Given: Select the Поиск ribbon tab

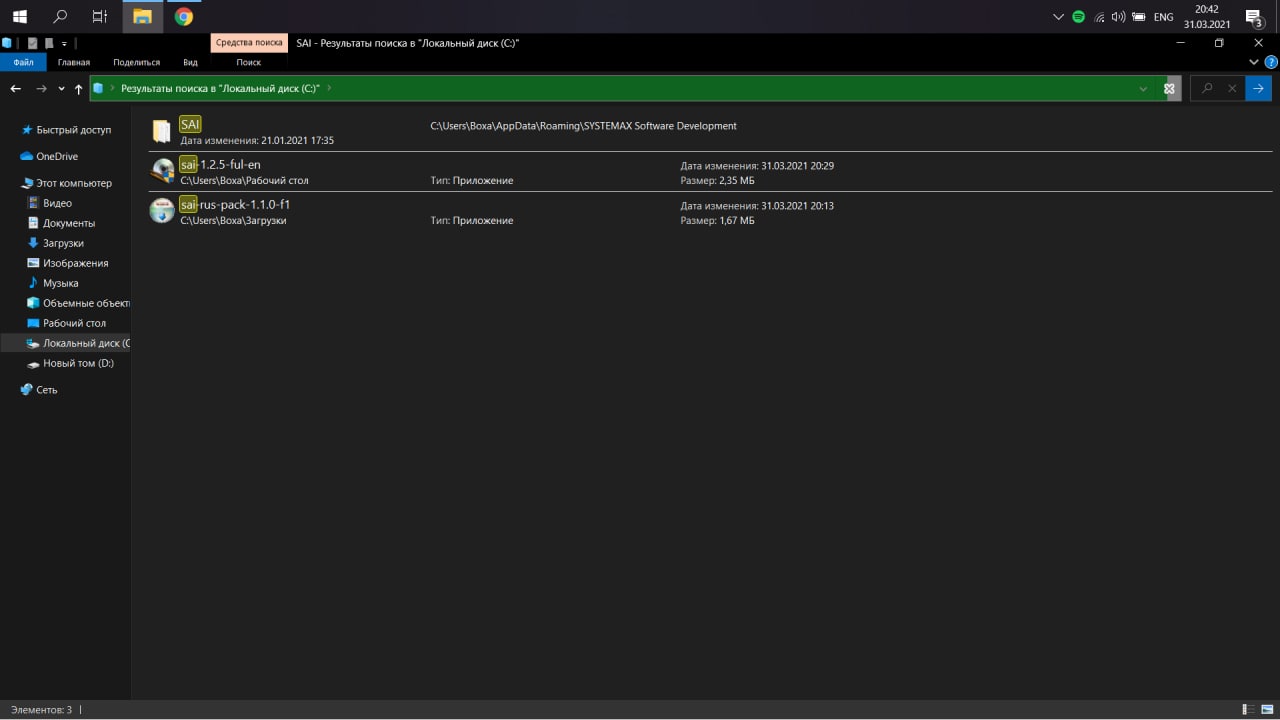Looking at the screenshot, I should (x=248, y=62).
